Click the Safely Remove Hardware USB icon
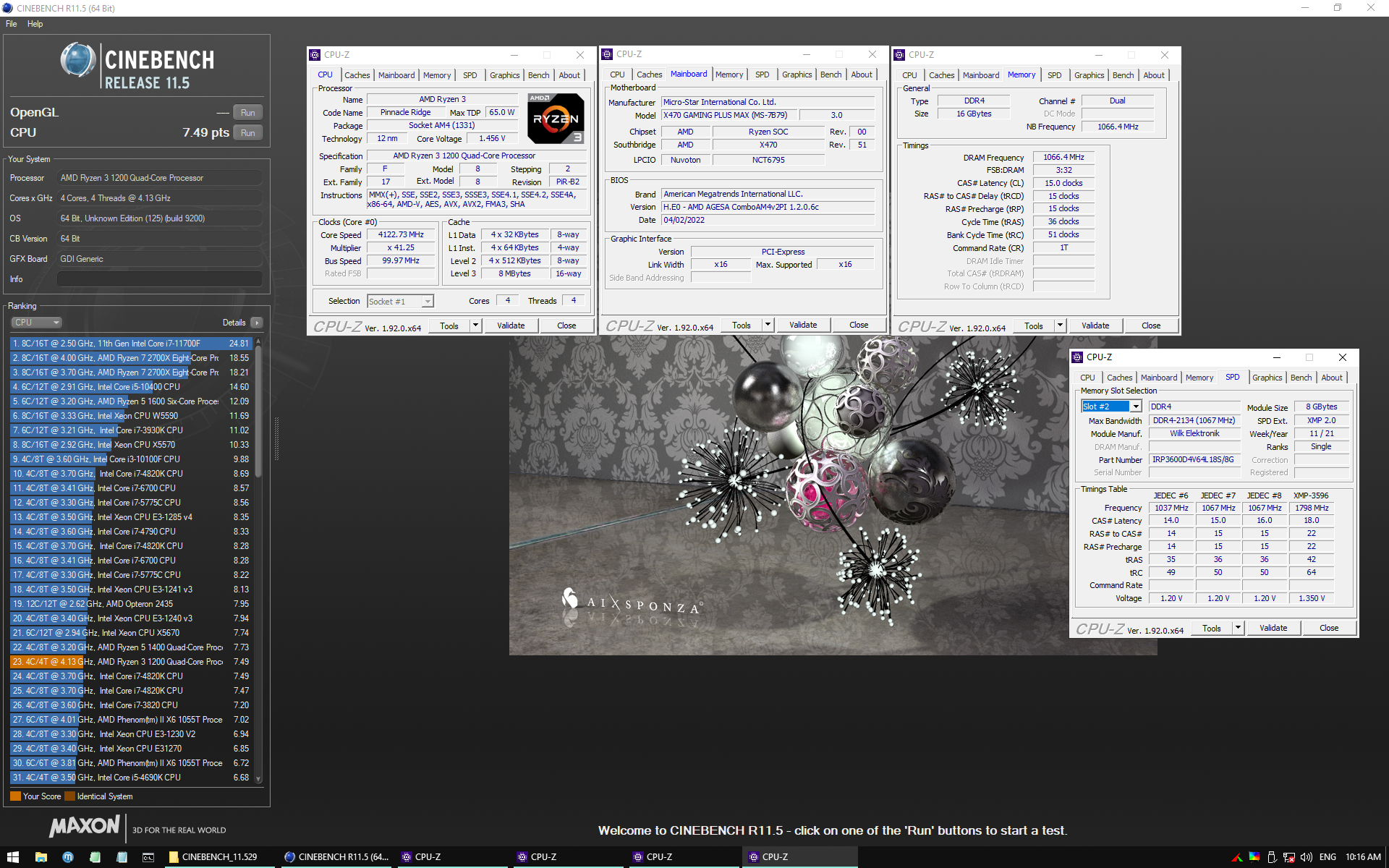 pos(1272,857)
